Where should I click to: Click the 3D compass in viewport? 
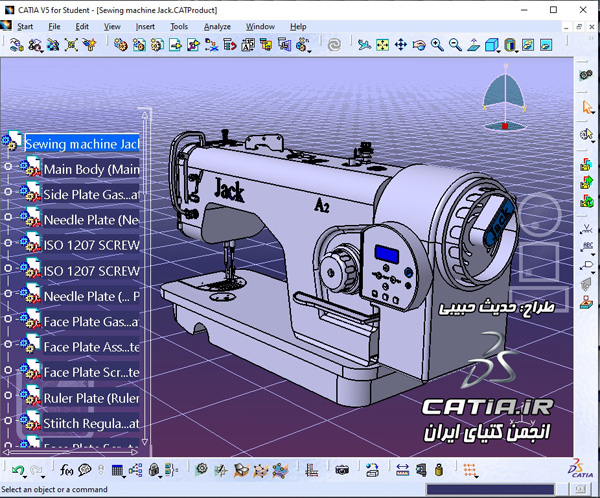(x=504, y=98)
